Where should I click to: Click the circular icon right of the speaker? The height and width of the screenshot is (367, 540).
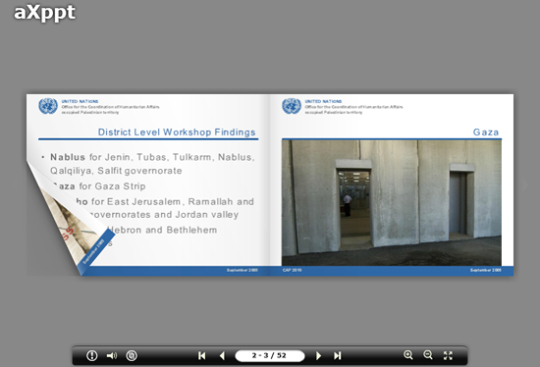[132, 355]
